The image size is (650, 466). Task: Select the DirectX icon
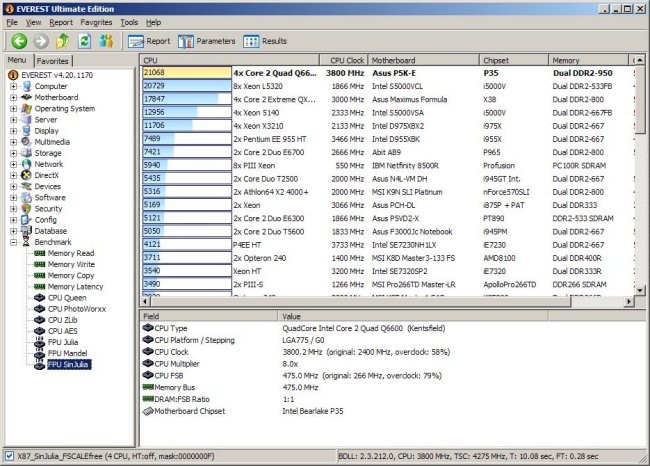[27, 175]
